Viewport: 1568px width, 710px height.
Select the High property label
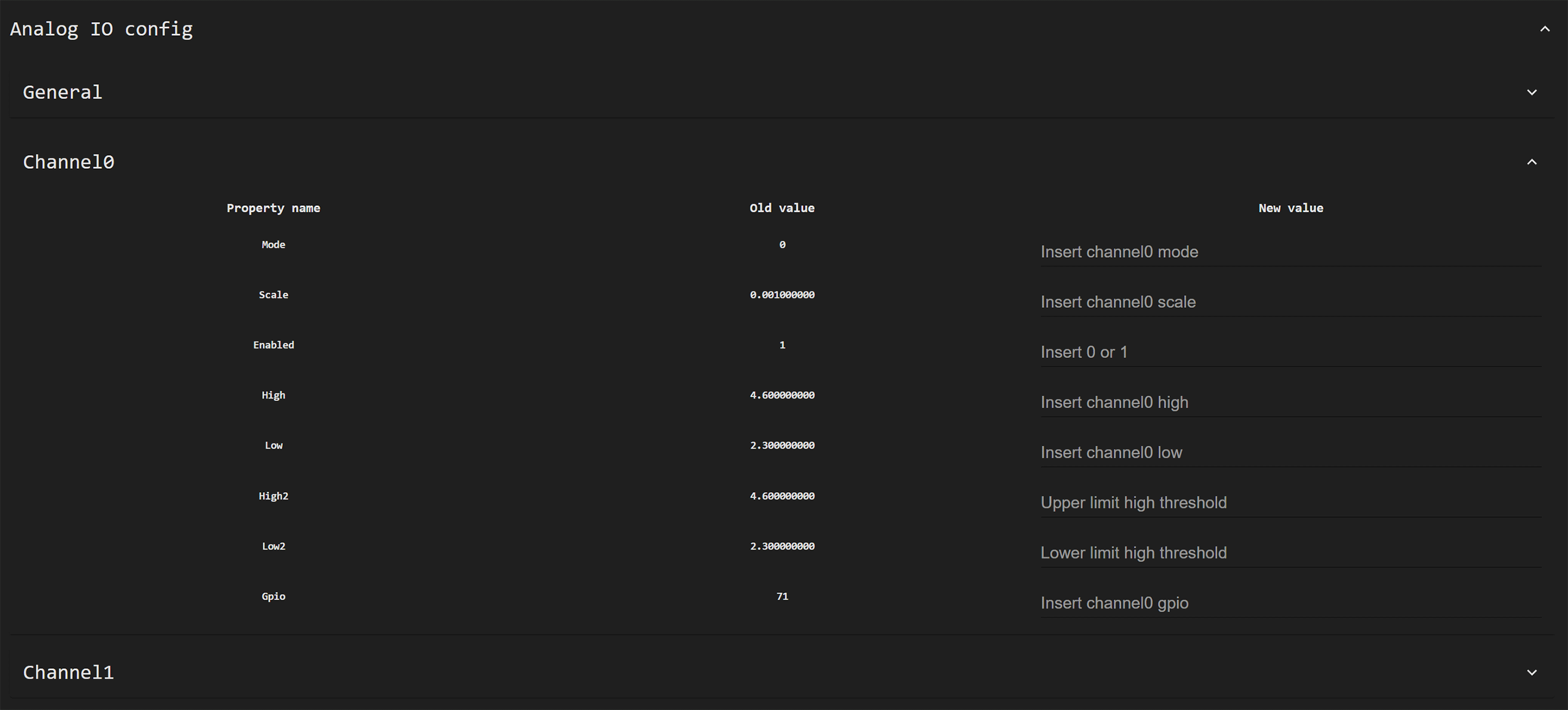(273, 396)
